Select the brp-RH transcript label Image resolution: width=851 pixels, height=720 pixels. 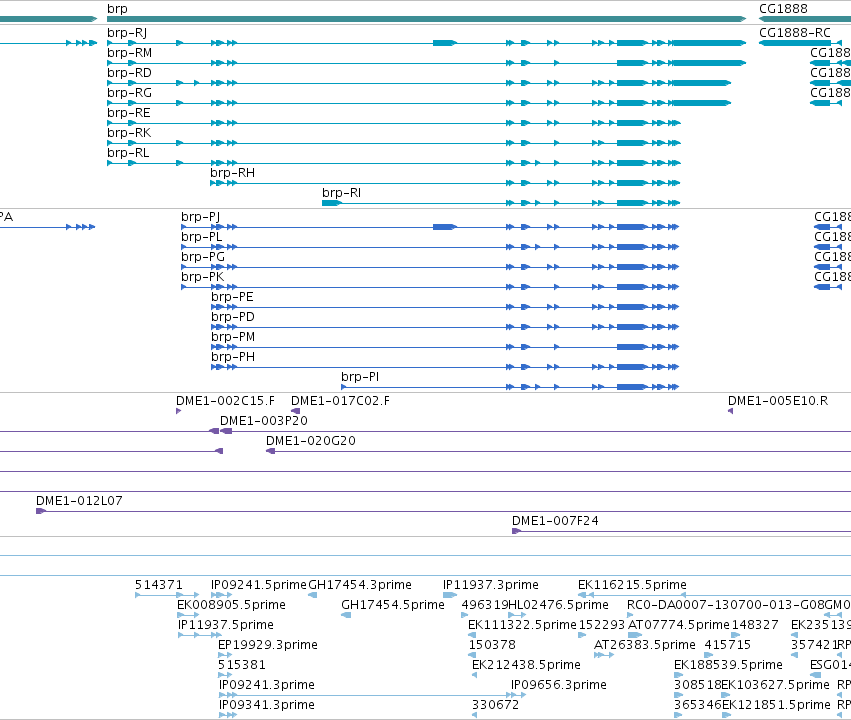pyautogui.click(x=232, y=173)
